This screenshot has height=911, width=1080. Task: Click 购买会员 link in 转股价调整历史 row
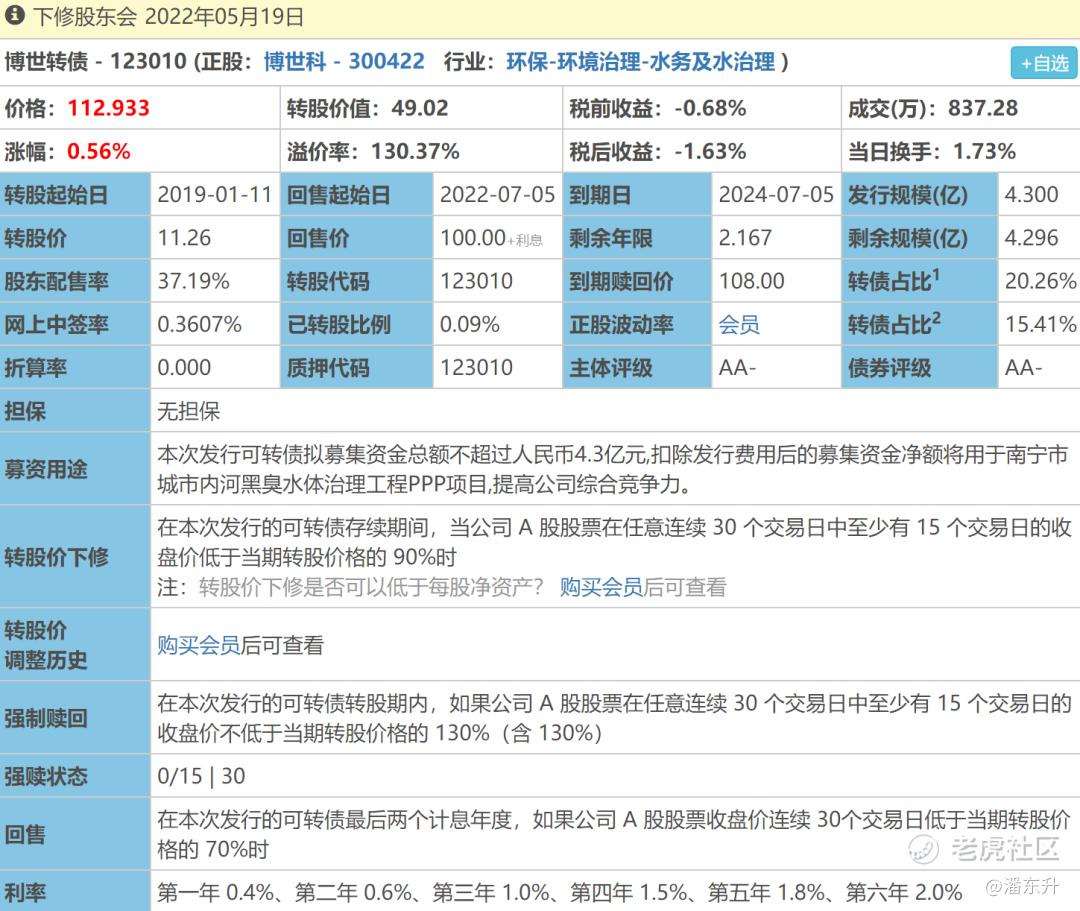tap(198, 645)
